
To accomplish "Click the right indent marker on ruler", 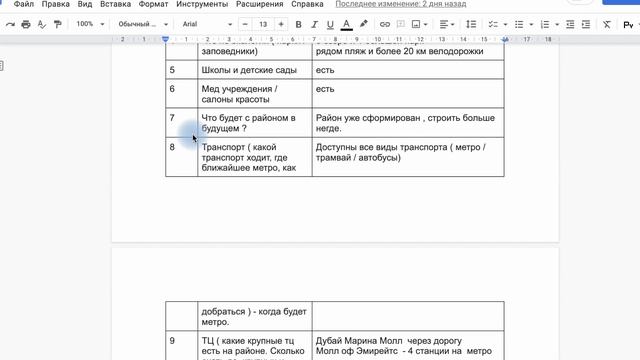I will point(505,40).
